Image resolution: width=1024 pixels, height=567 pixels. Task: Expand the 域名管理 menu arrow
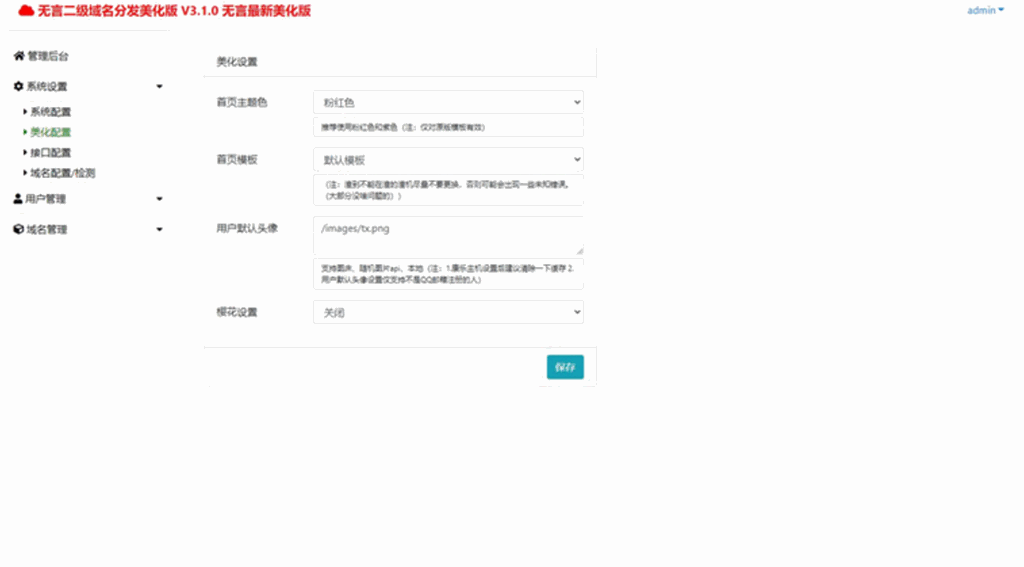[x=159, y=229]
